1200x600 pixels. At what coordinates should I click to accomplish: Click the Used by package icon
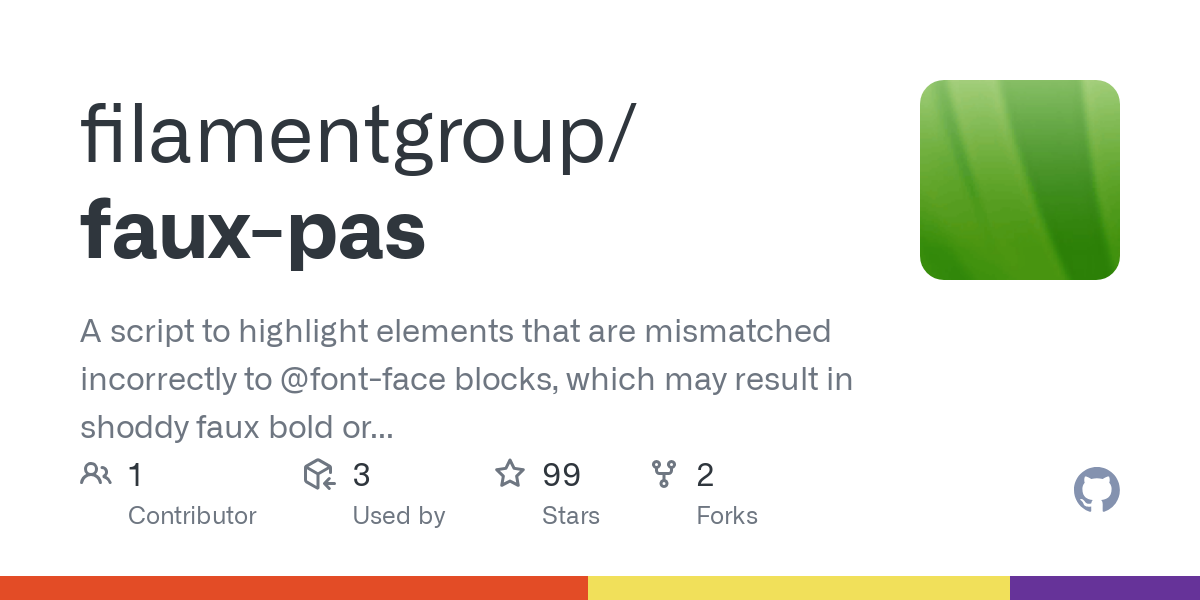pyautogui.click(x=319, y=474)
